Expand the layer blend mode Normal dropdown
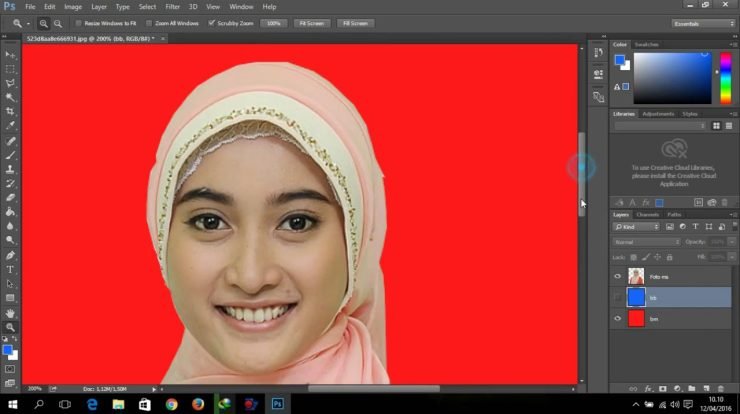This screenshot has height=414, width=740. tap(646, 242)
